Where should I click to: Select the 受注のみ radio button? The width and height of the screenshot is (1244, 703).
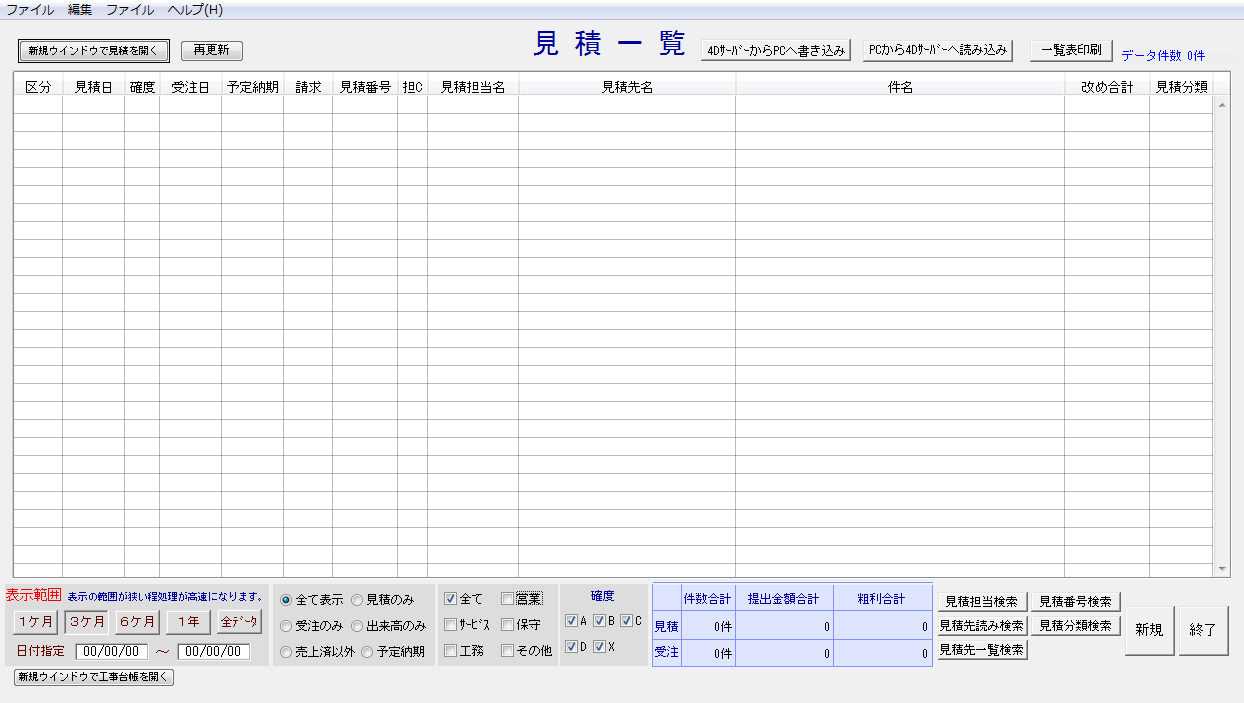pyautogui.click(x=287, y=626)
